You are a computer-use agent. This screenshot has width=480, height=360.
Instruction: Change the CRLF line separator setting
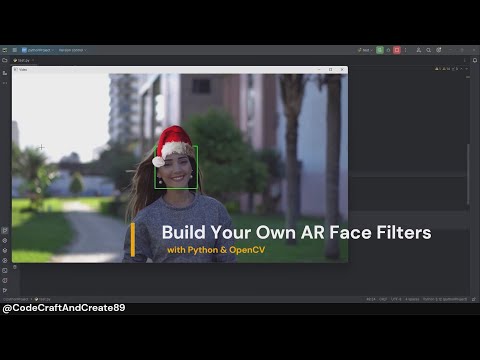383,299
